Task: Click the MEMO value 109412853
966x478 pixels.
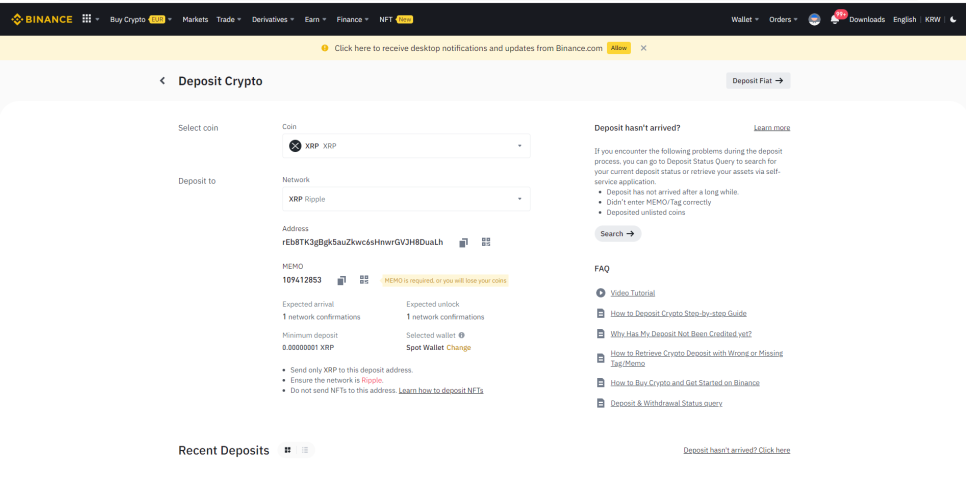Action: (x=302, y=280)
